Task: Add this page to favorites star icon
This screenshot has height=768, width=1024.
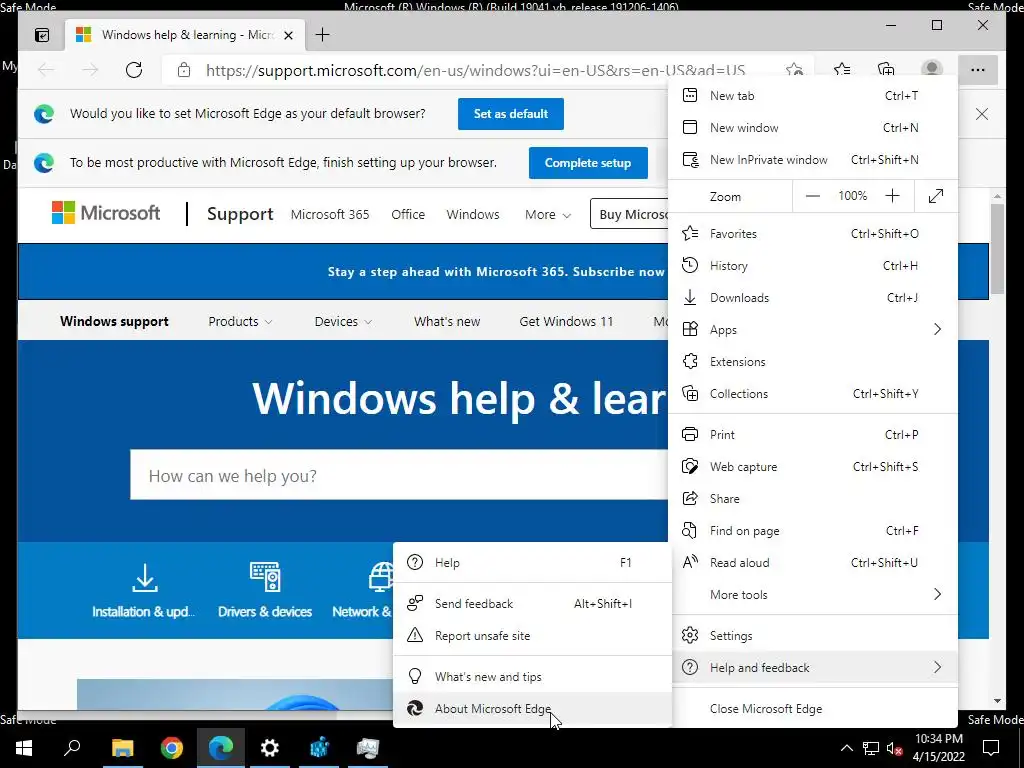Action: coord(794,70)
